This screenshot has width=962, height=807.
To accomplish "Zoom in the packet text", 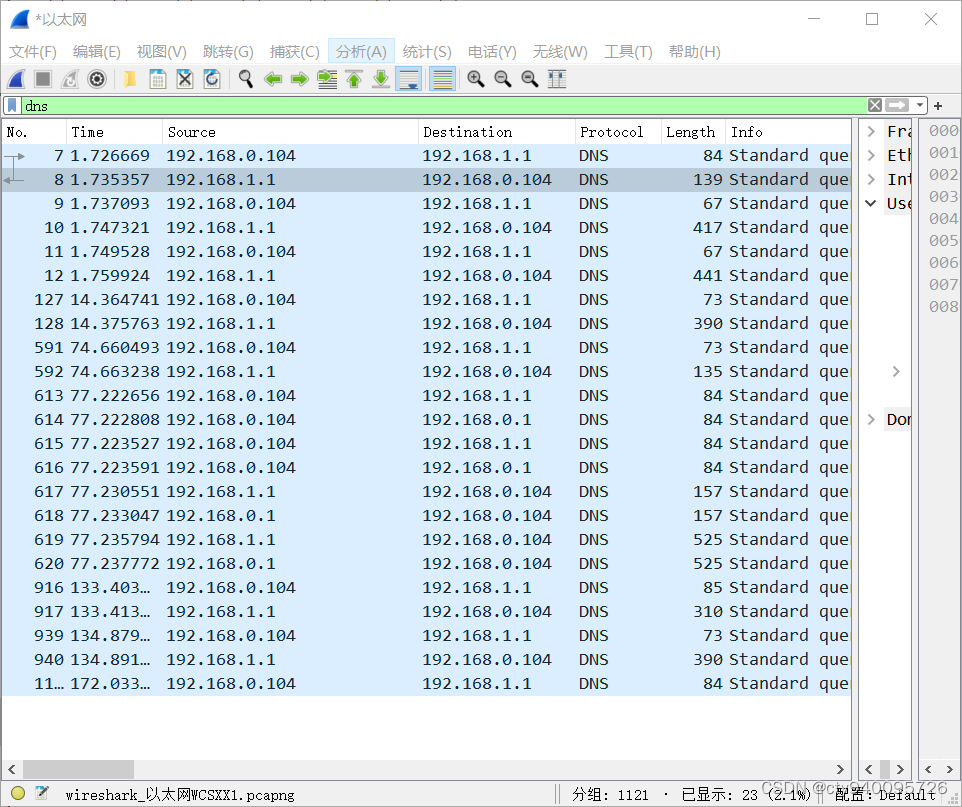I will 475,79.
